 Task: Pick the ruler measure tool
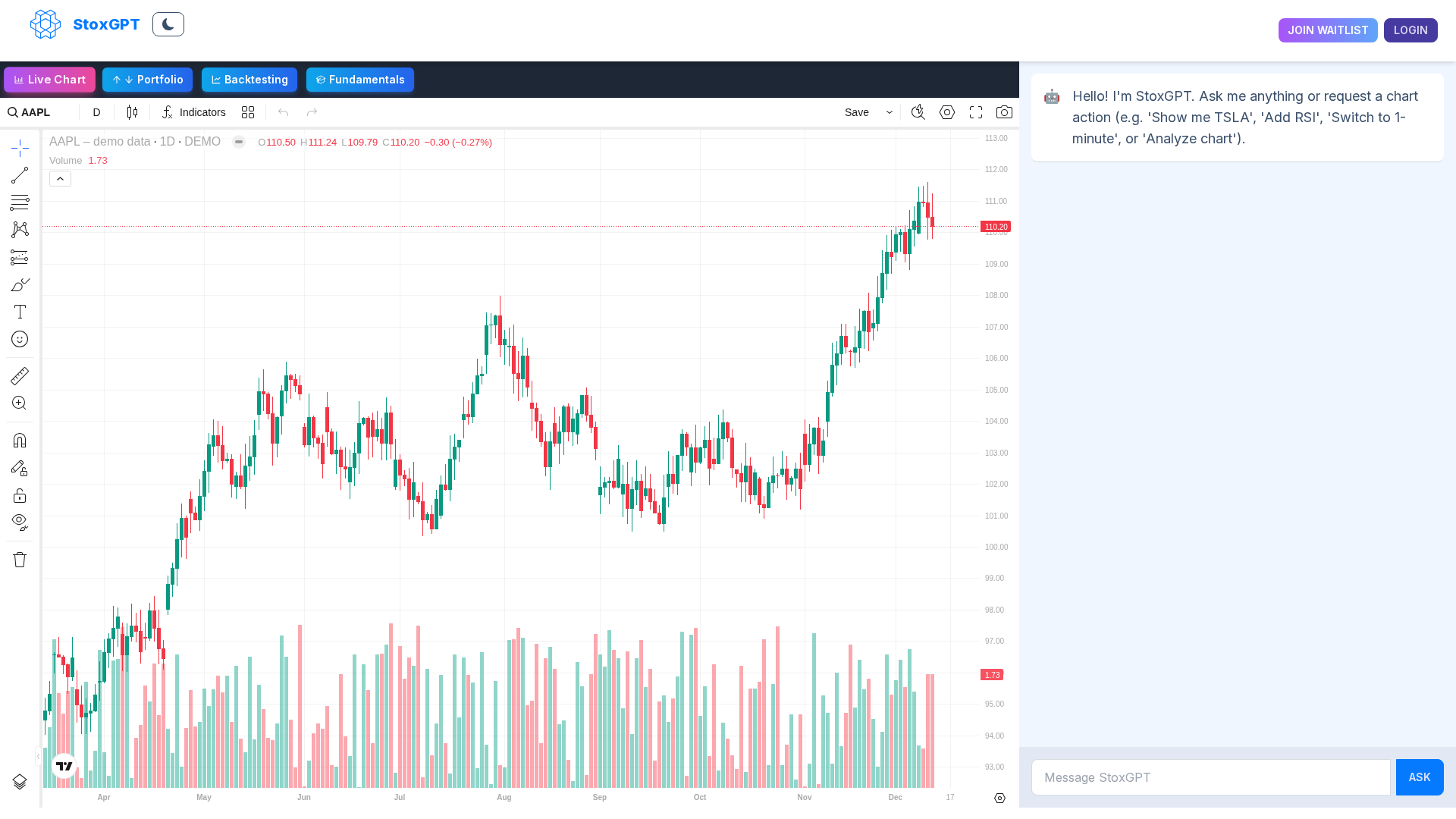[20, 375]
